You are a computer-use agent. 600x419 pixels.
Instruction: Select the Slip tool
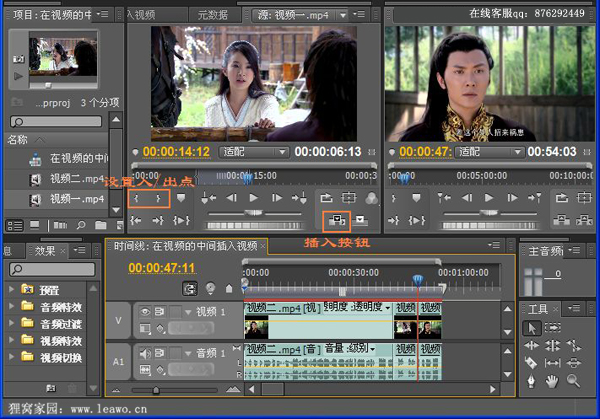[x=552, y=363]
